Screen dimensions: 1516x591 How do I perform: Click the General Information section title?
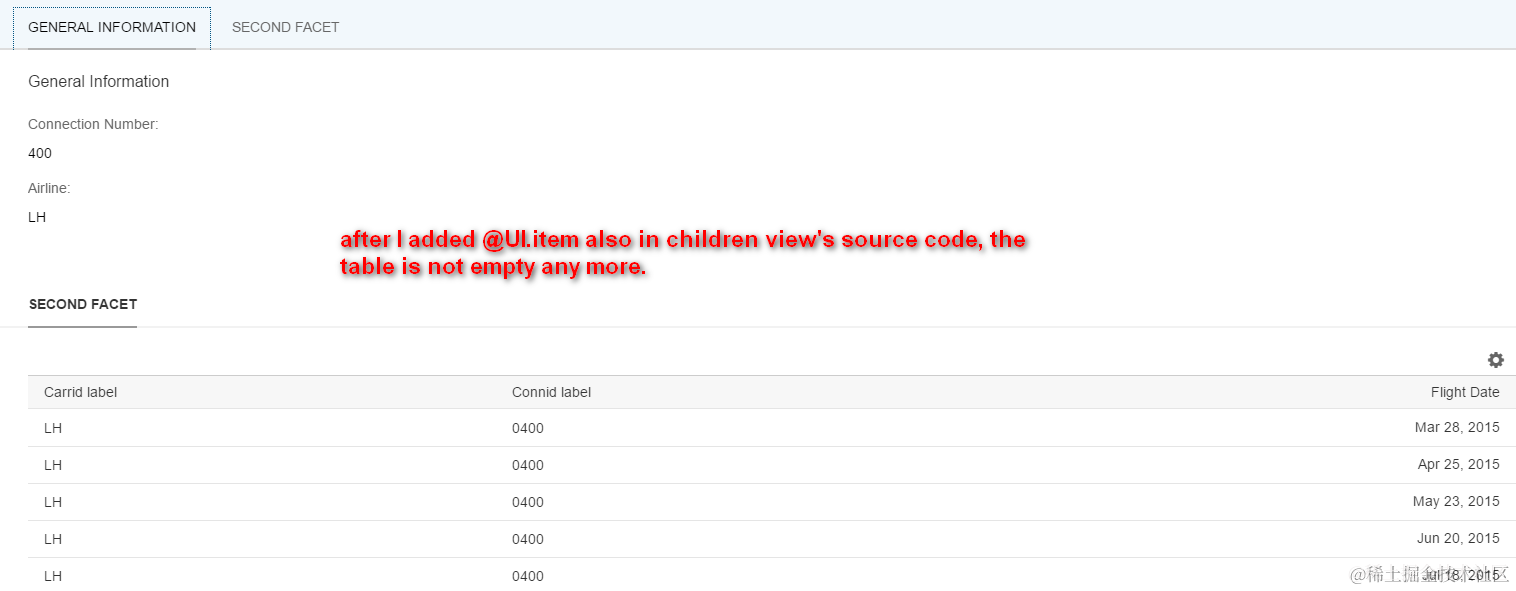pos(98,82)
